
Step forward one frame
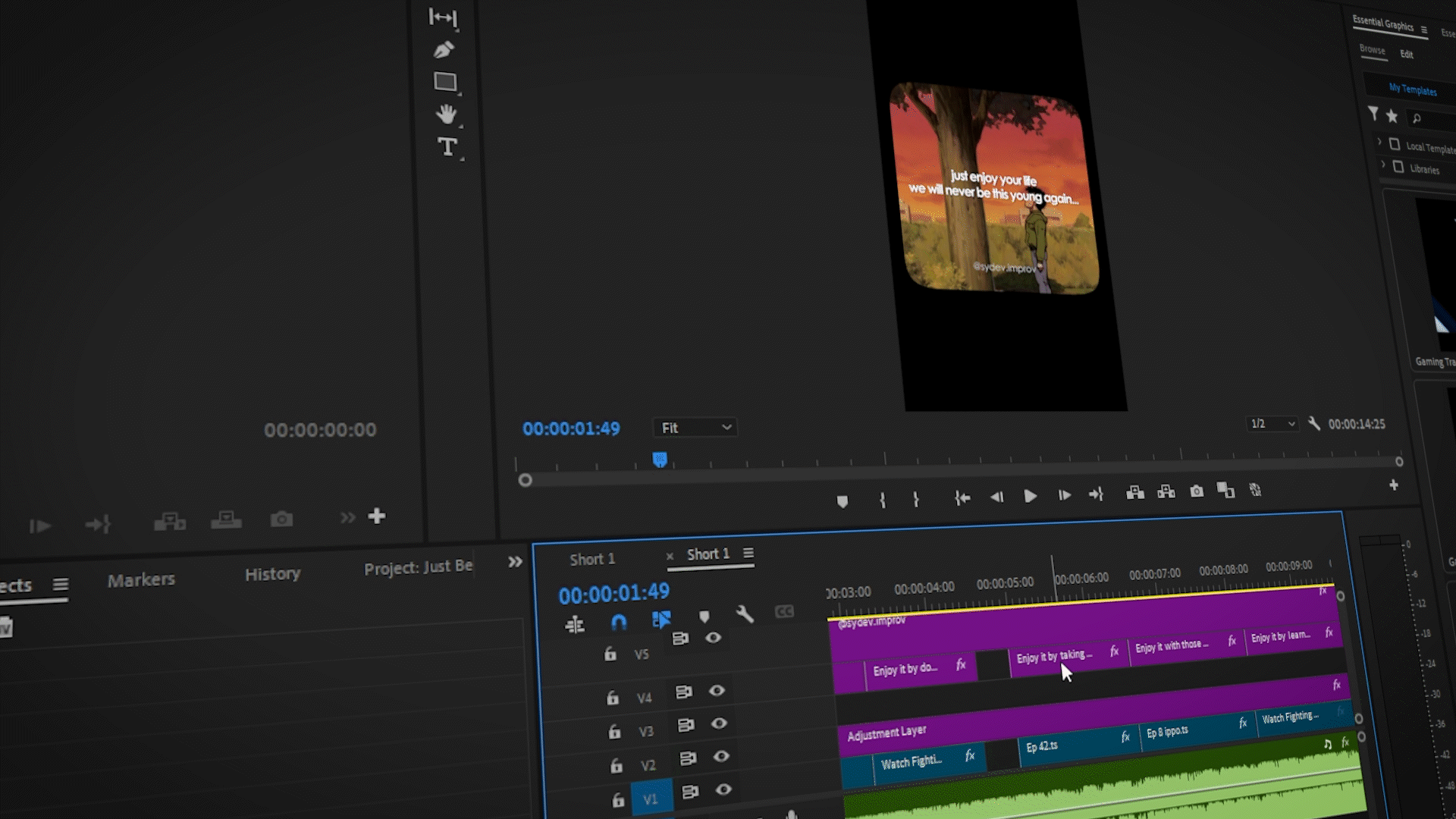click(x=1064, y=495)
